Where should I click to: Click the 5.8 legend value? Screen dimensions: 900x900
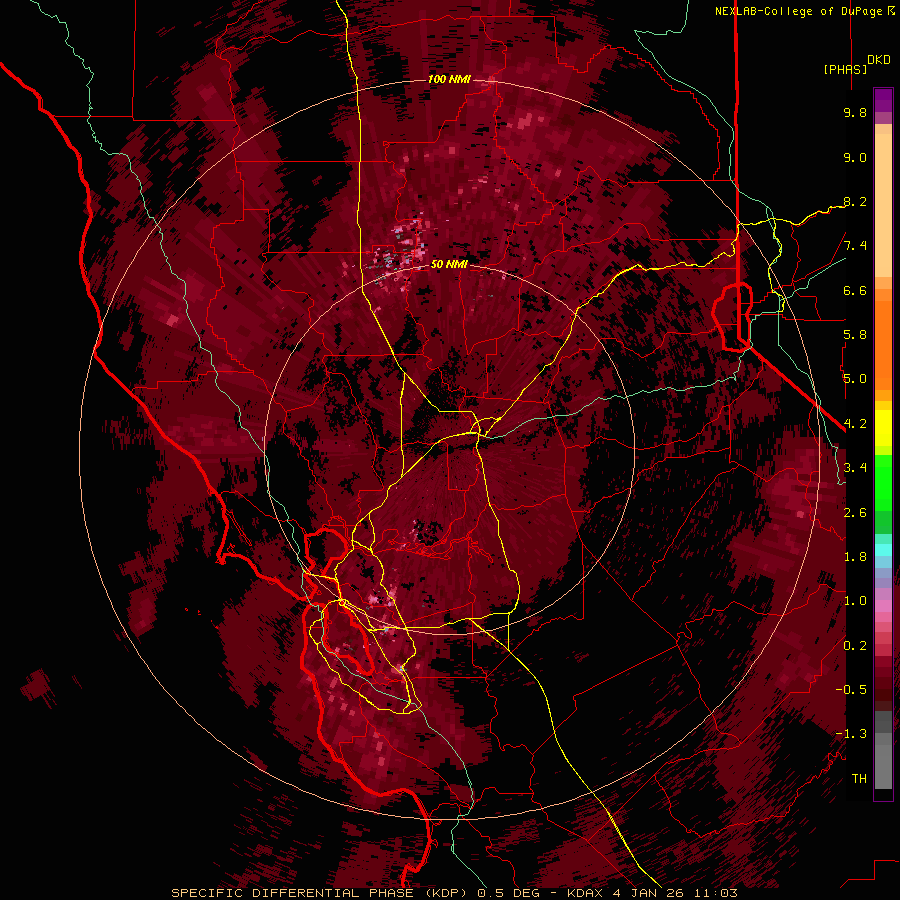click(x=855, y=335)
